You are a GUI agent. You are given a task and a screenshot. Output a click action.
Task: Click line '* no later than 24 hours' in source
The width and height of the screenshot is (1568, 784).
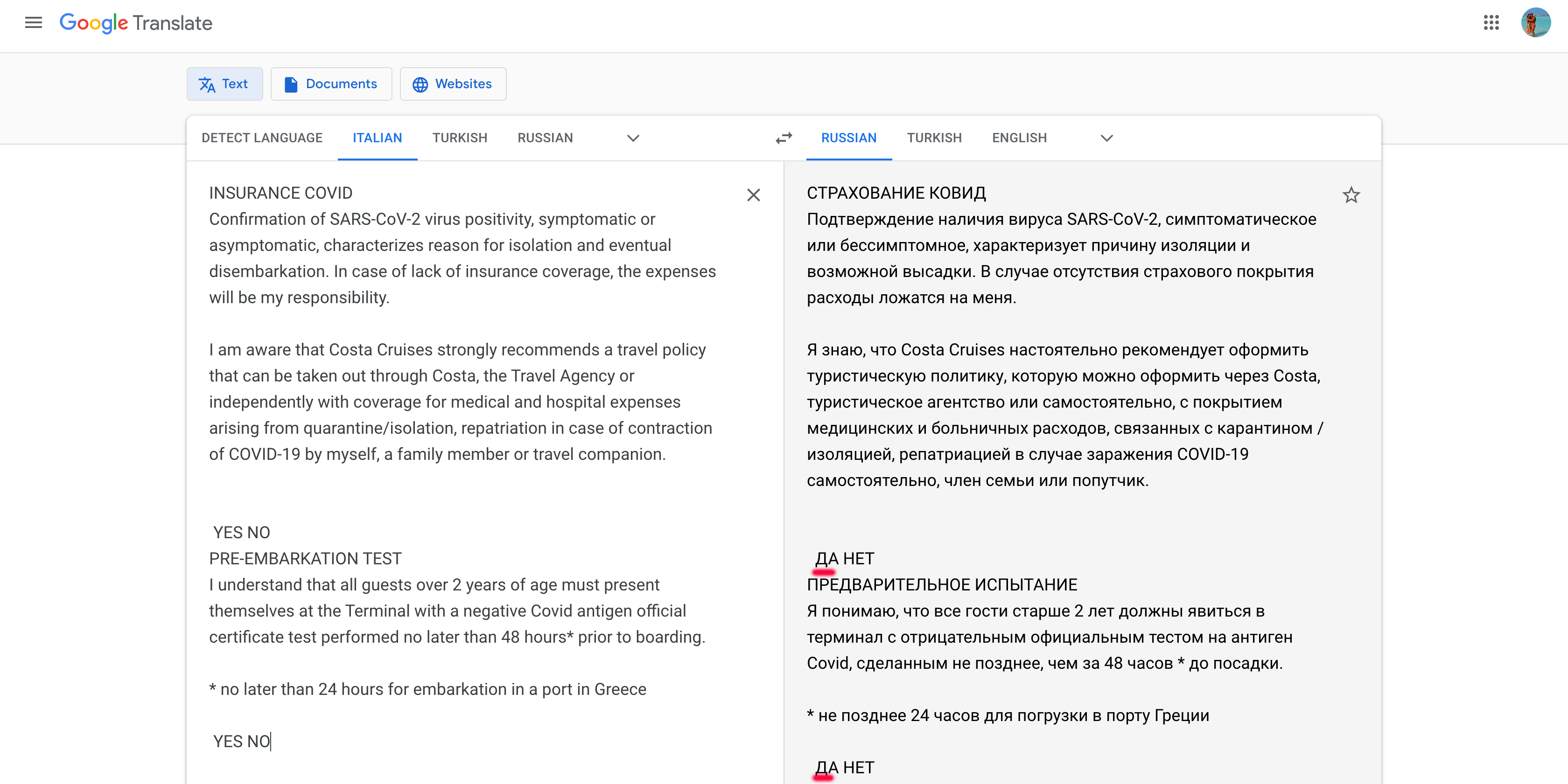tap(427, 689)
